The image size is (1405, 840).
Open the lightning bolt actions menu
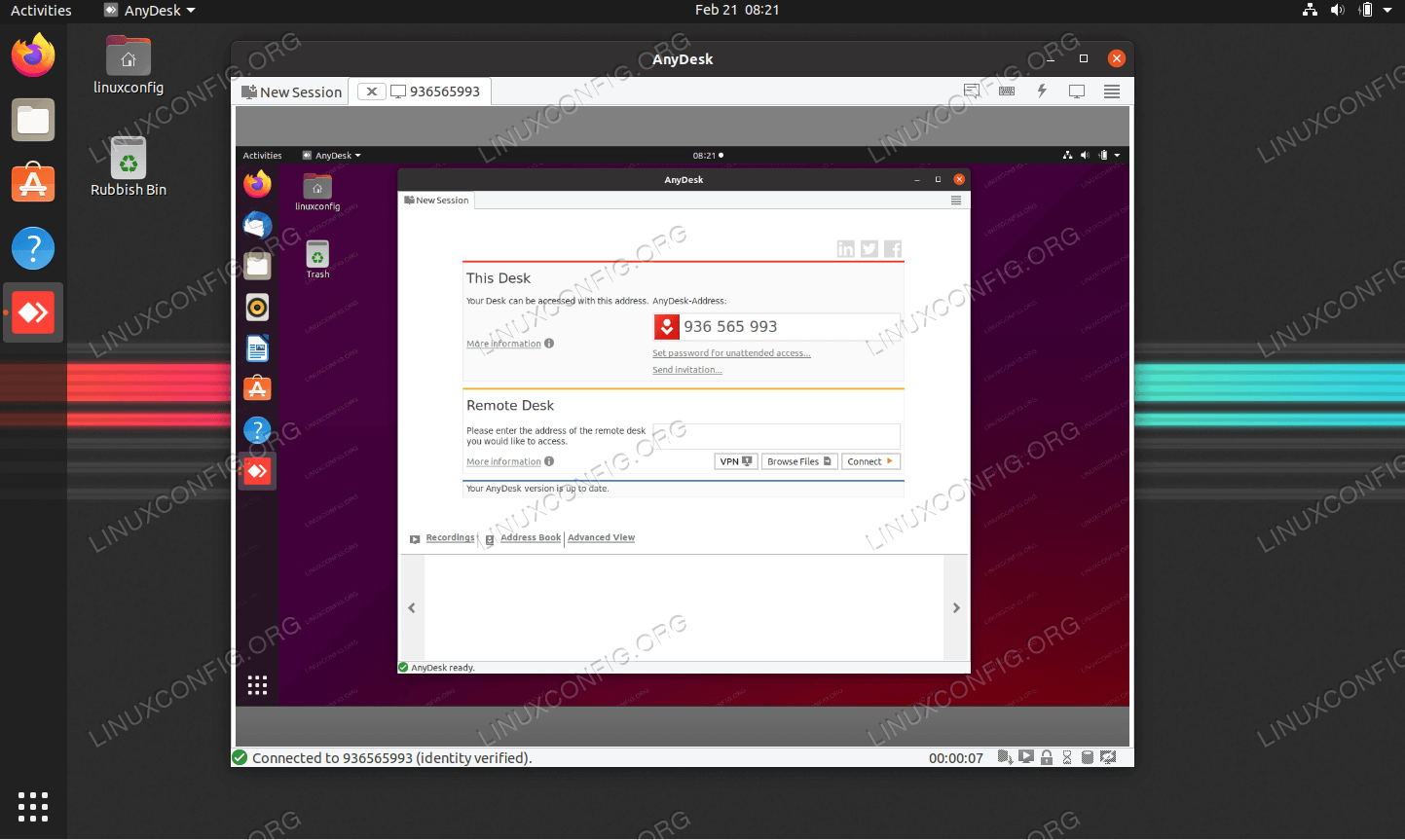pyautogui.click(x=1042, y=91)
